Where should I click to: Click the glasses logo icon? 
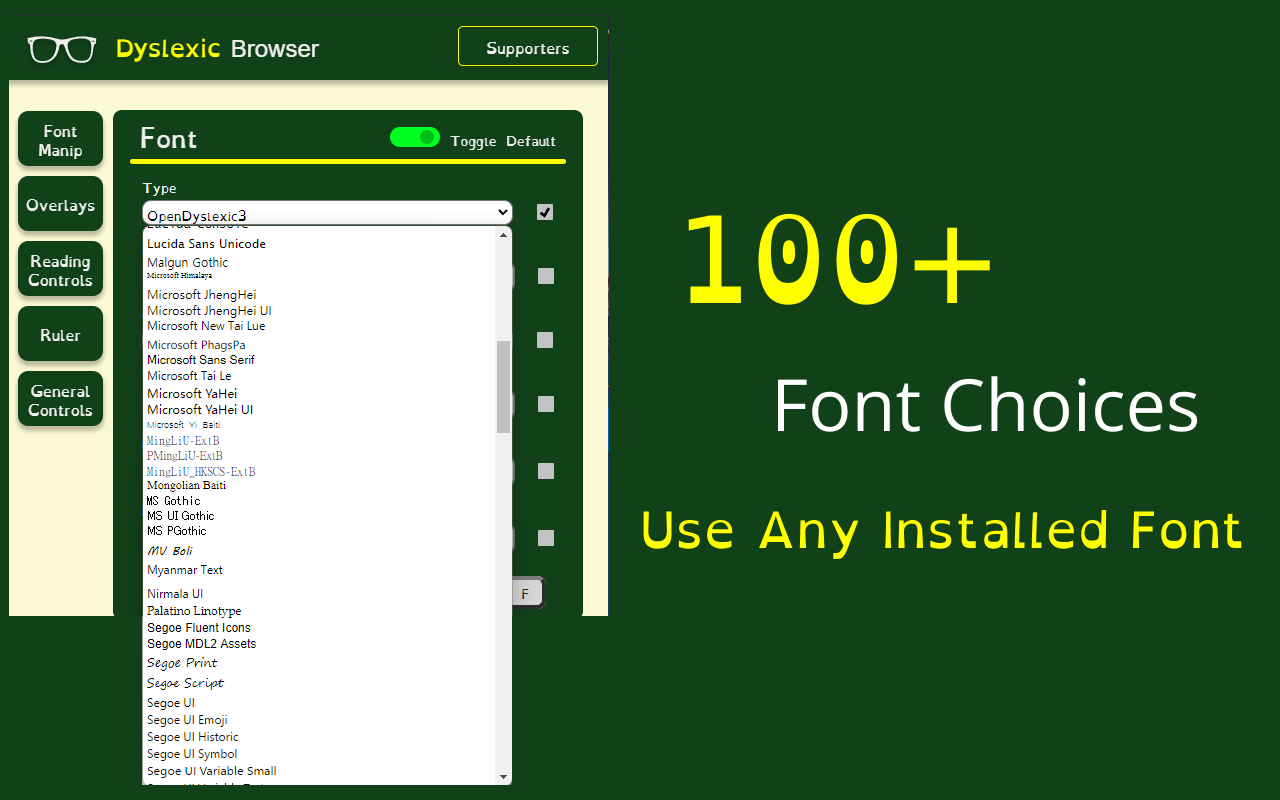point(62,49)
